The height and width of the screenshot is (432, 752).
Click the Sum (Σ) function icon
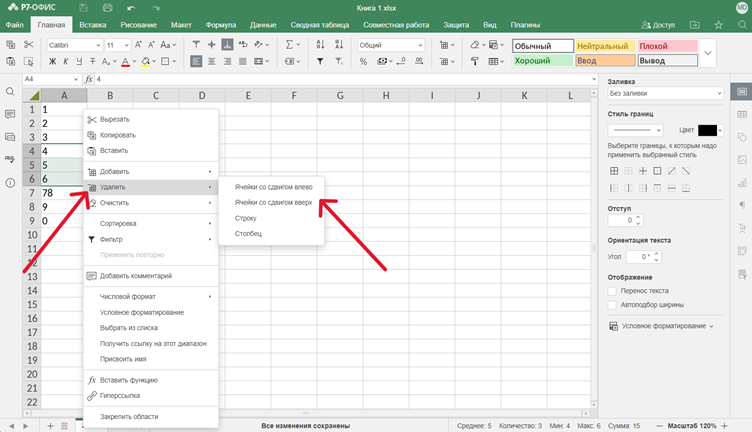290,45
